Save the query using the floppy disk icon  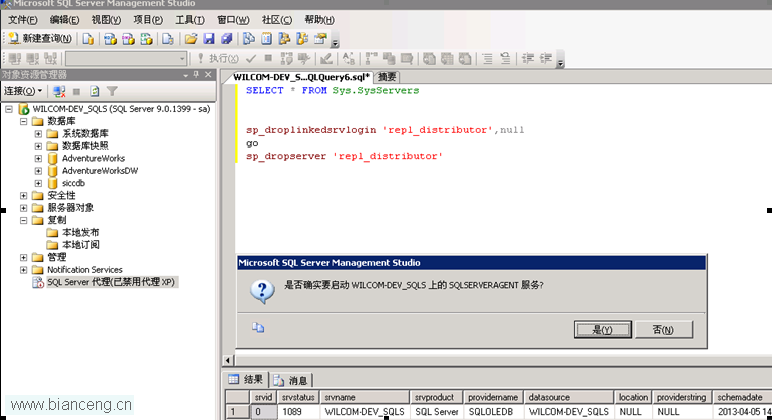click(209, 38)
